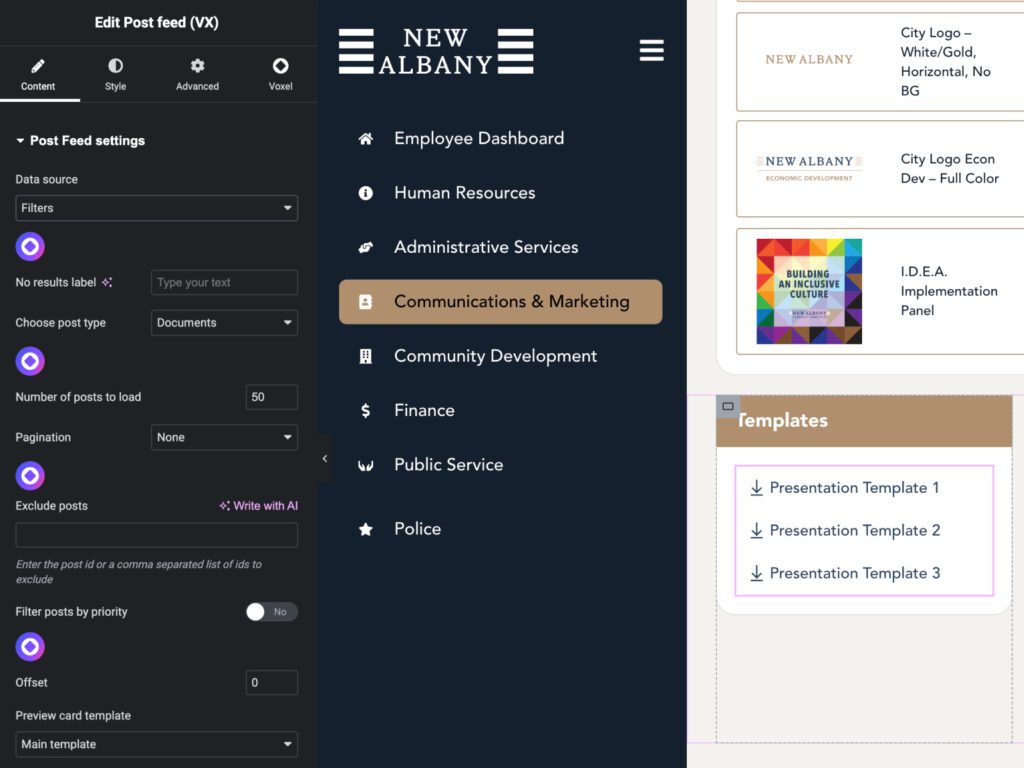Screen dimensions: 1024x768
Task: Open Preview card template Main template dropdown
Action: (x=157, y=744)
